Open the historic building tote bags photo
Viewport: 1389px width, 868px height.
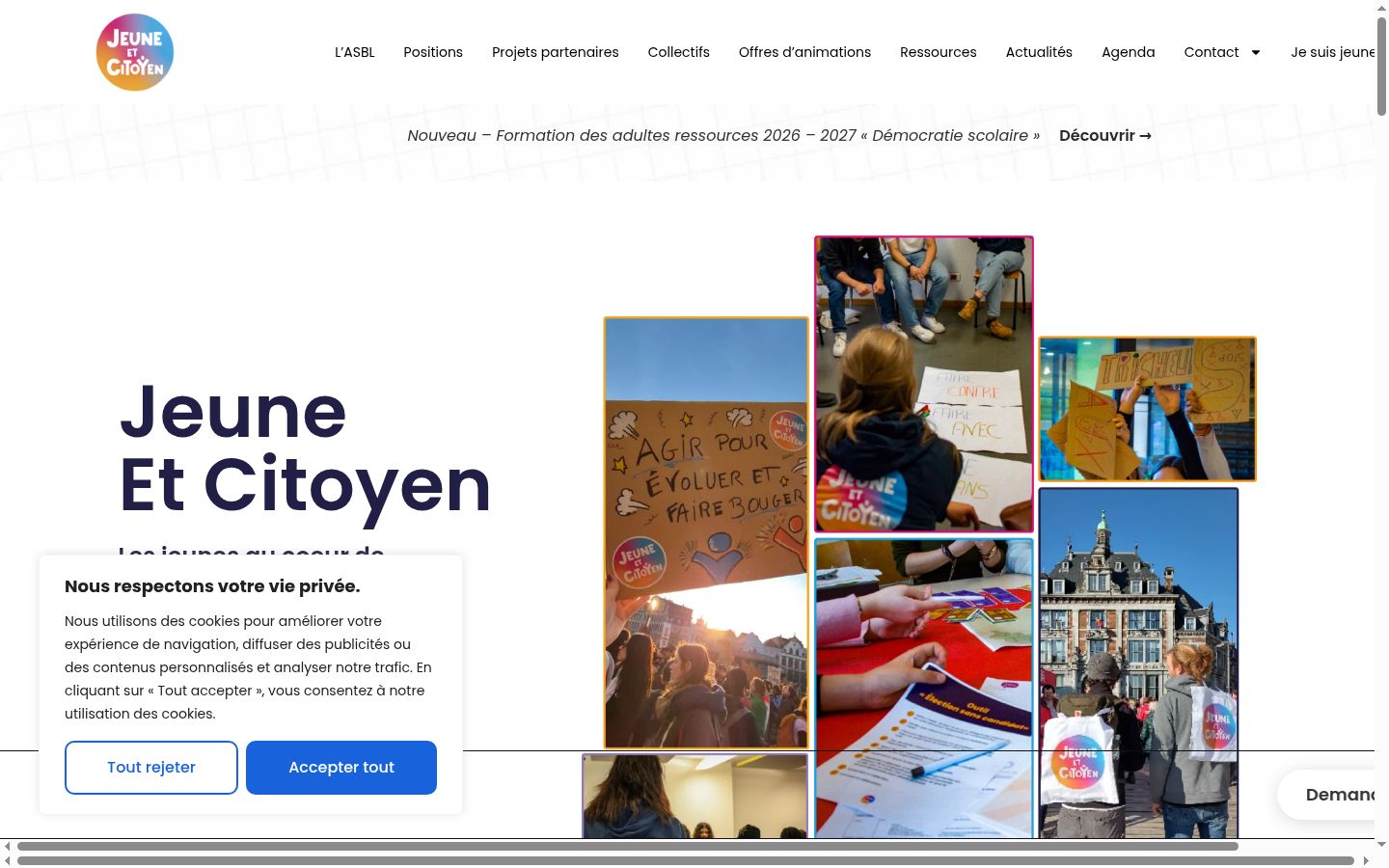click(x=1138, y=664)
